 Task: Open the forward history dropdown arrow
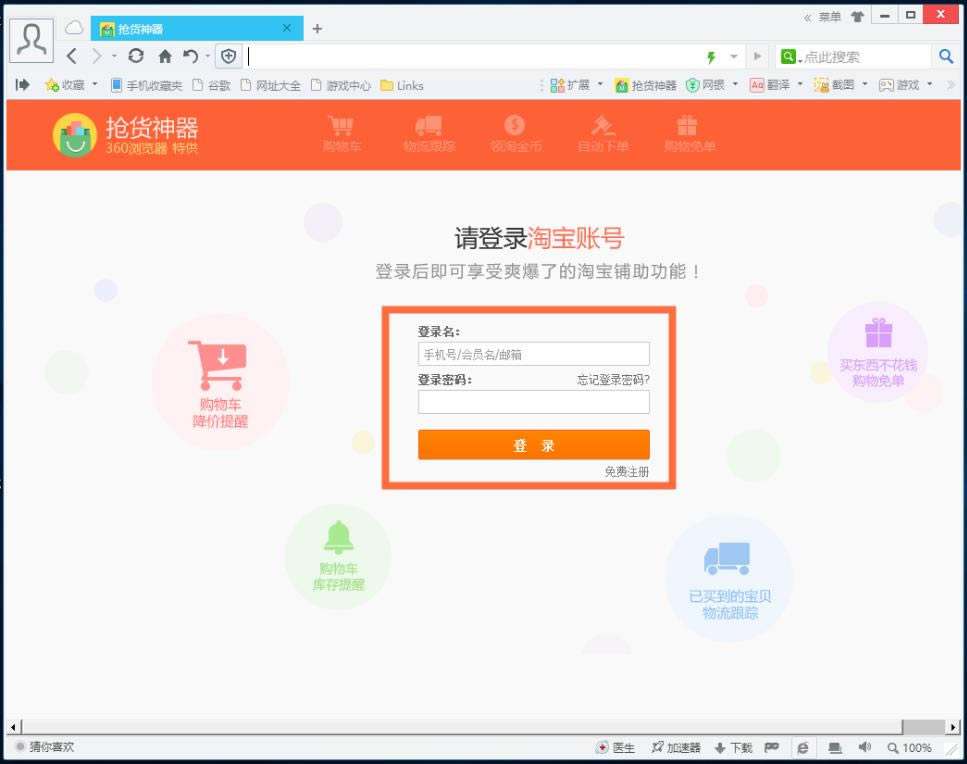114,56
